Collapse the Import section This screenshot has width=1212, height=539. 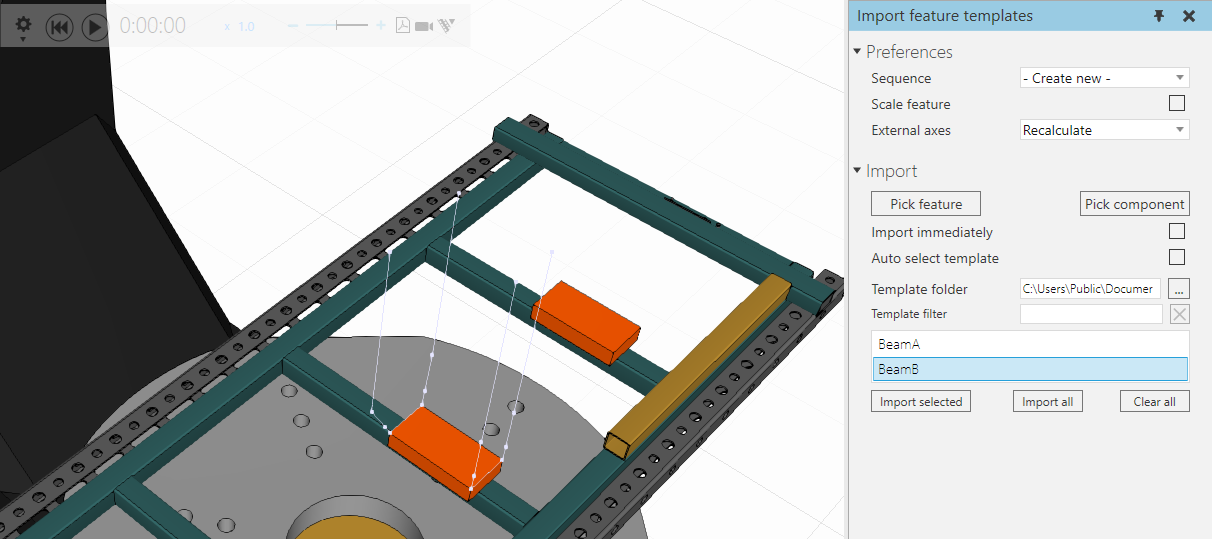pyautogui.click(x=857, y=171)
